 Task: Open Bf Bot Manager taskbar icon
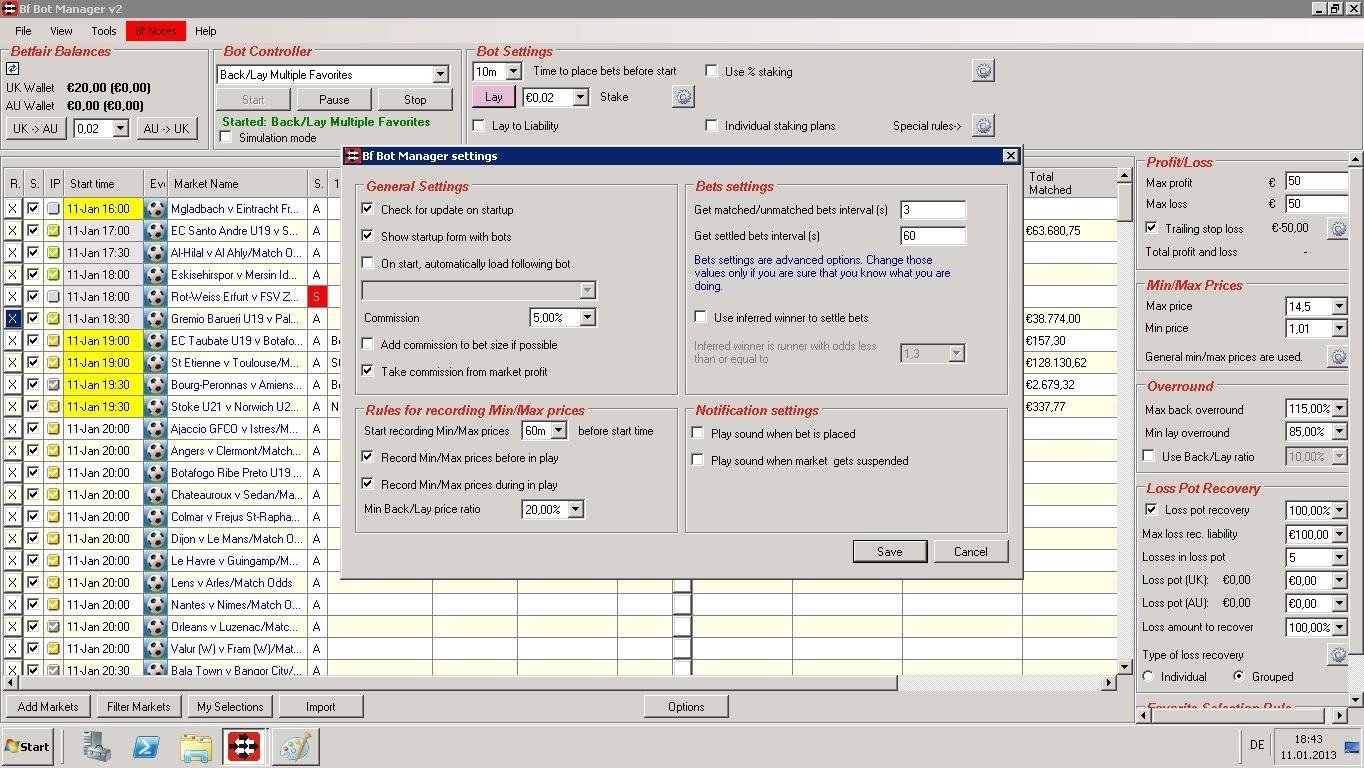coord(244,746)
